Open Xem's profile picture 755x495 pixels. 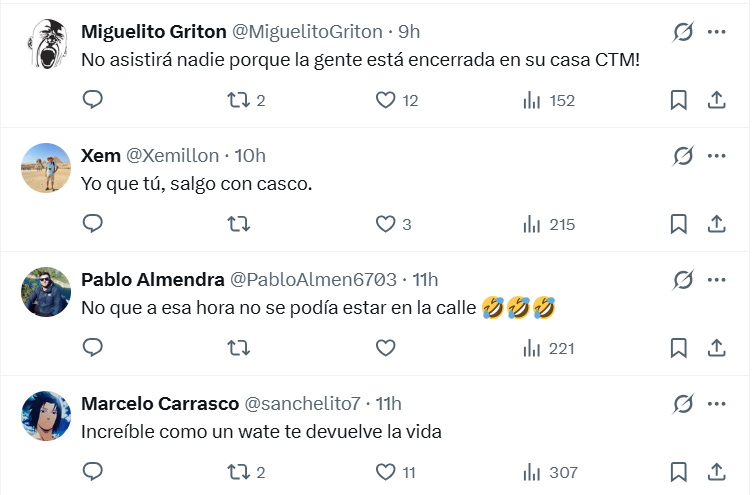click(46, 168)
